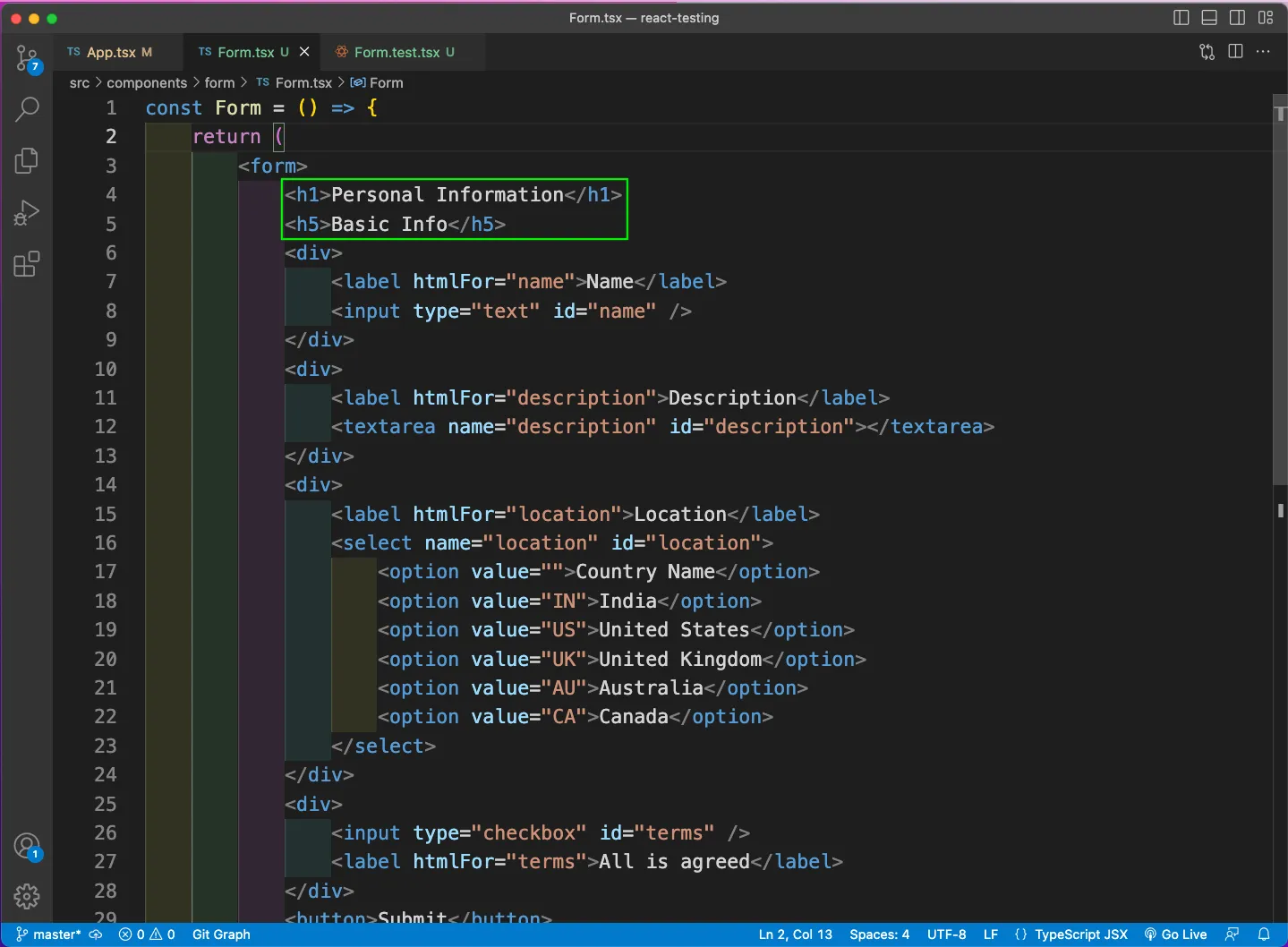This screenshot has width=1288, height=947.
Task: Select the Form.tsx file breadcrumb
Action: [x=294, y=82]
